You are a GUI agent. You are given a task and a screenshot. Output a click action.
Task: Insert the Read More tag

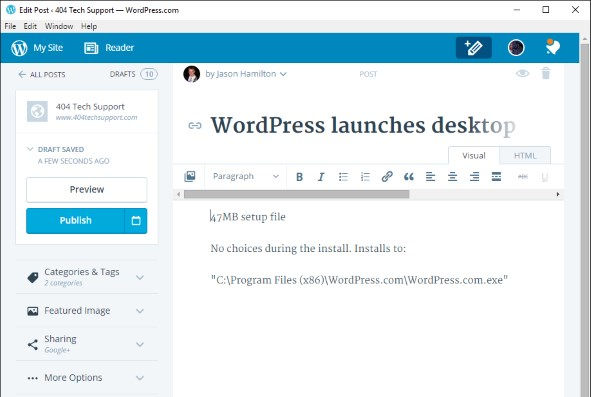pyautogui.click(x=496, y=176)
